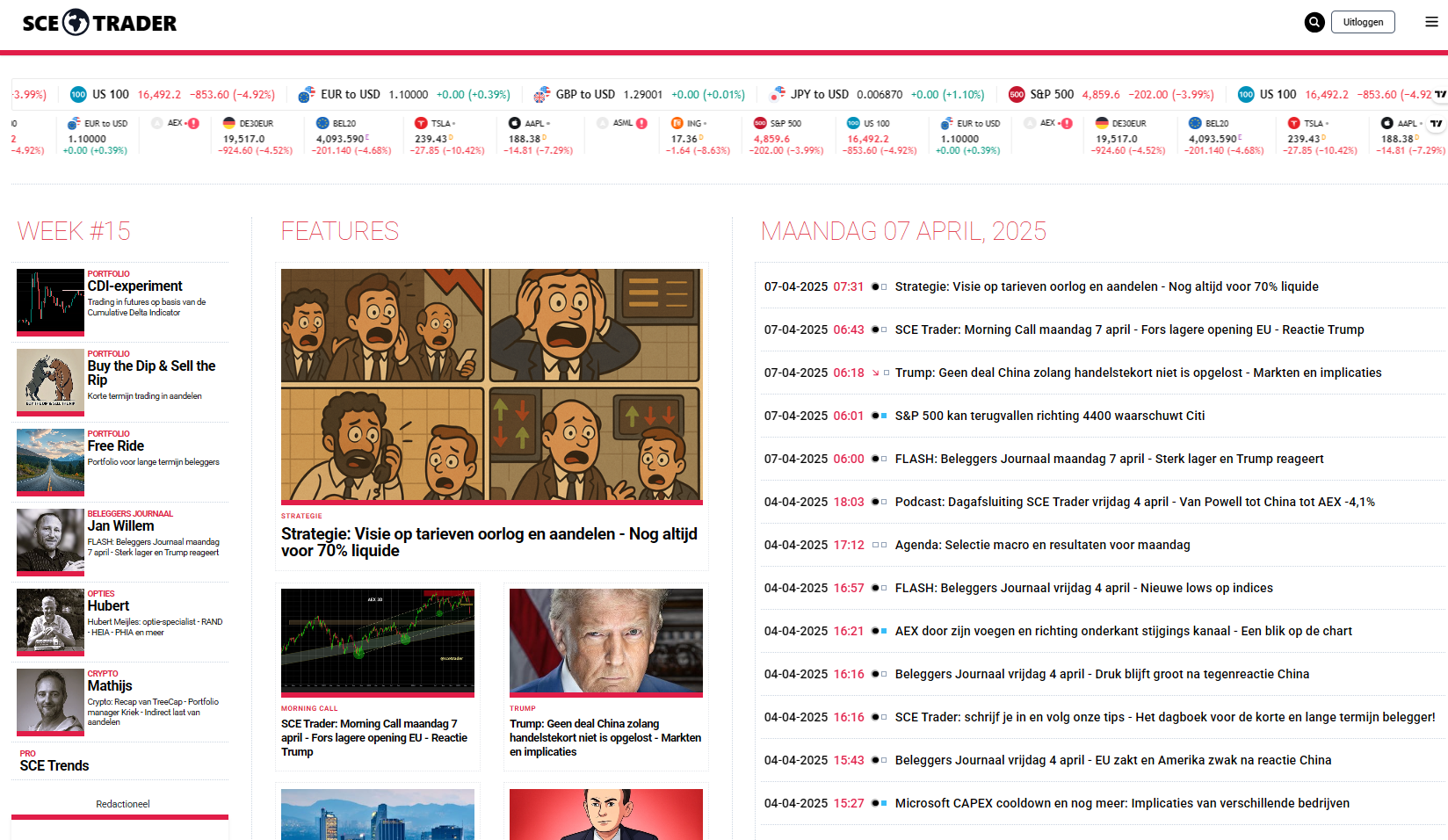Open the Features Trump China deal headline
Screen dimensions: 1448x840
[x=605, y=738]
